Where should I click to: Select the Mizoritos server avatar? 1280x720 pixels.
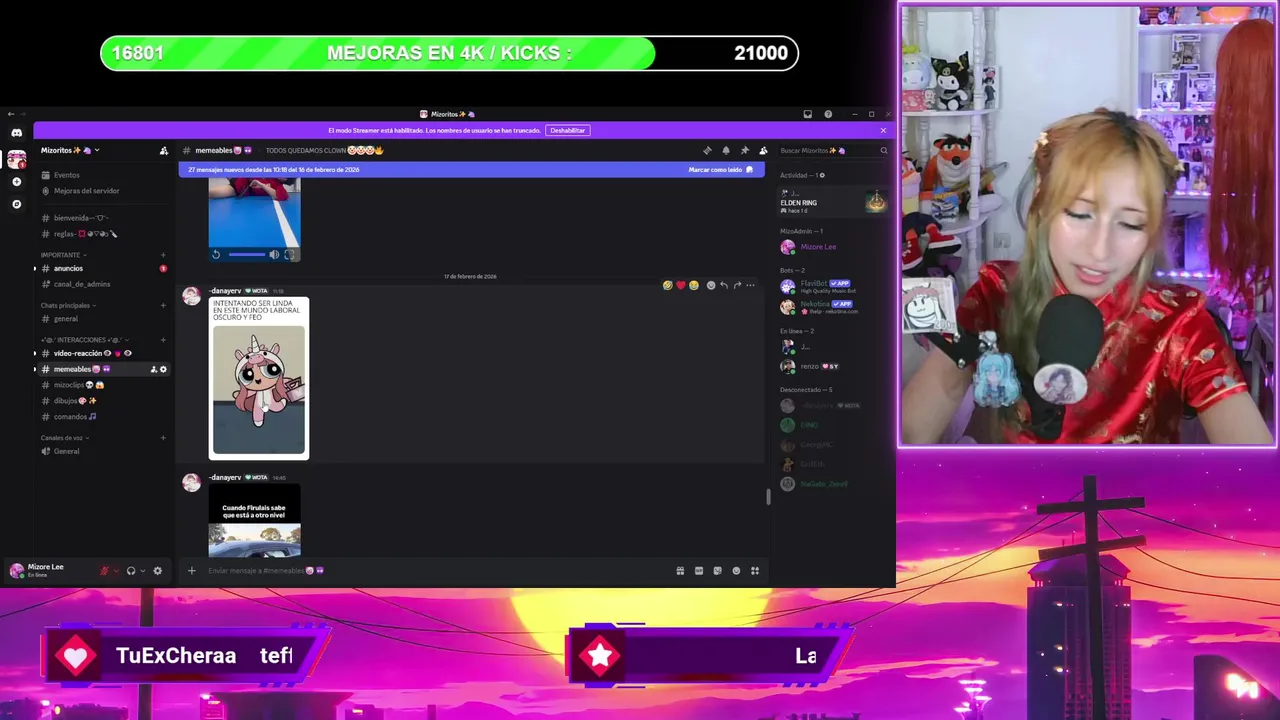tap(16, 160)
